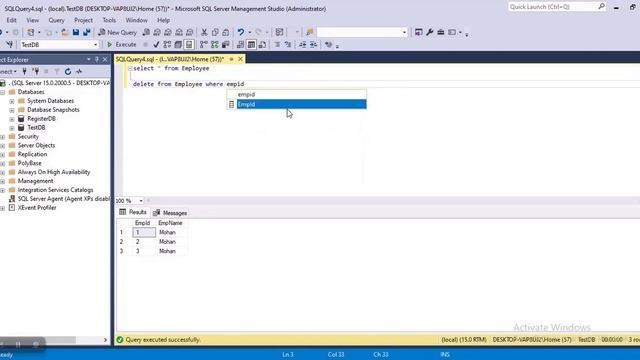
Task: Select XEvent Profiler node
Action: point(37,208)
